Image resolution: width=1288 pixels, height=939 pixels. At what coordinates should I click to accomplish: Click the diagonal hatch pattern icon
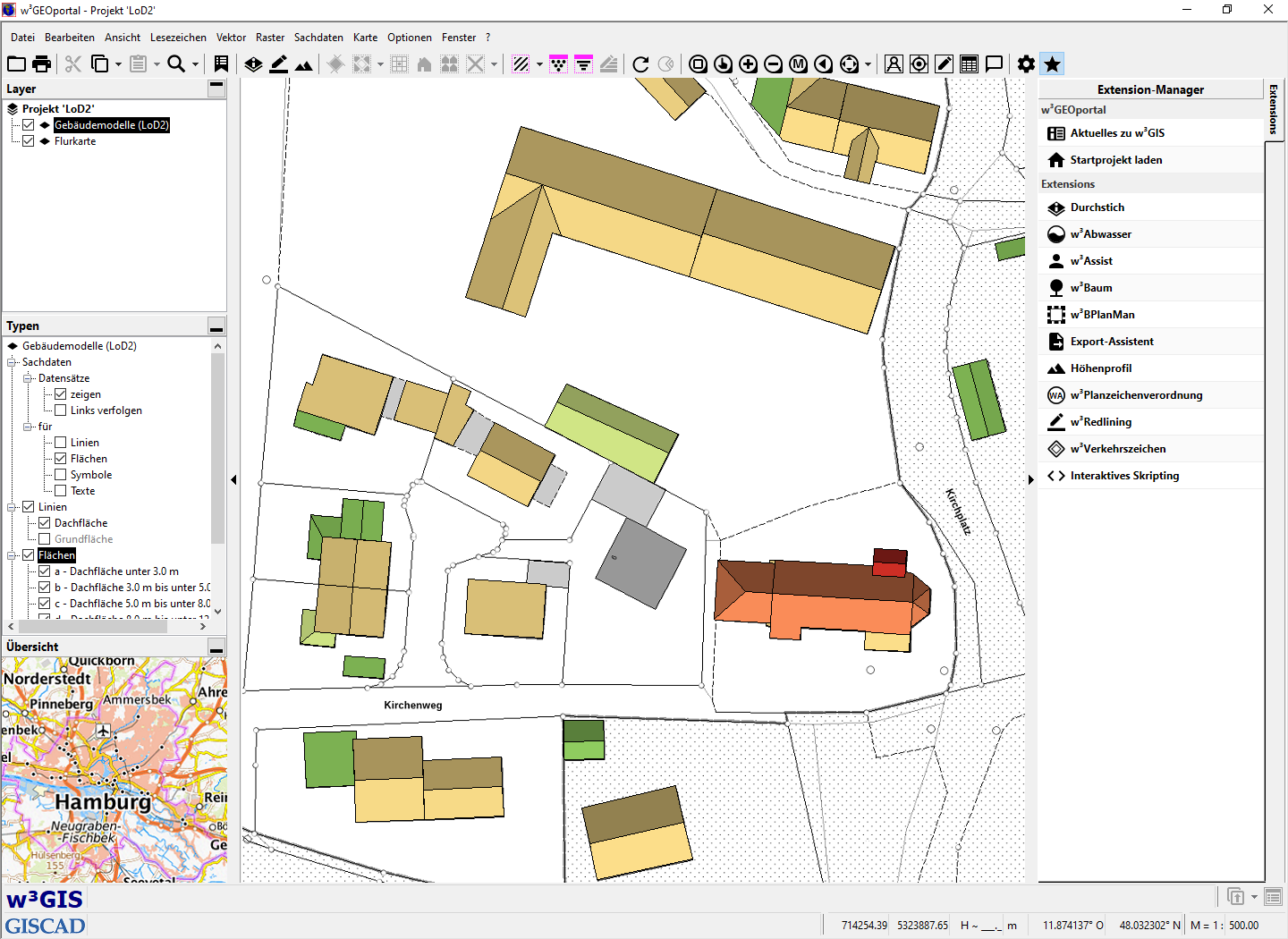[521, 63]
